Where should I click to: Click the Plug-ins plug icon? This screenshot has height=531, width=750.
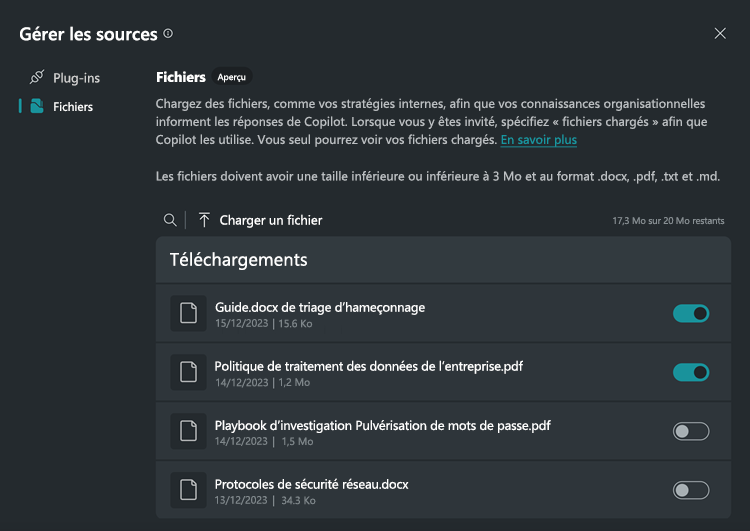click(x=37, y=77)
